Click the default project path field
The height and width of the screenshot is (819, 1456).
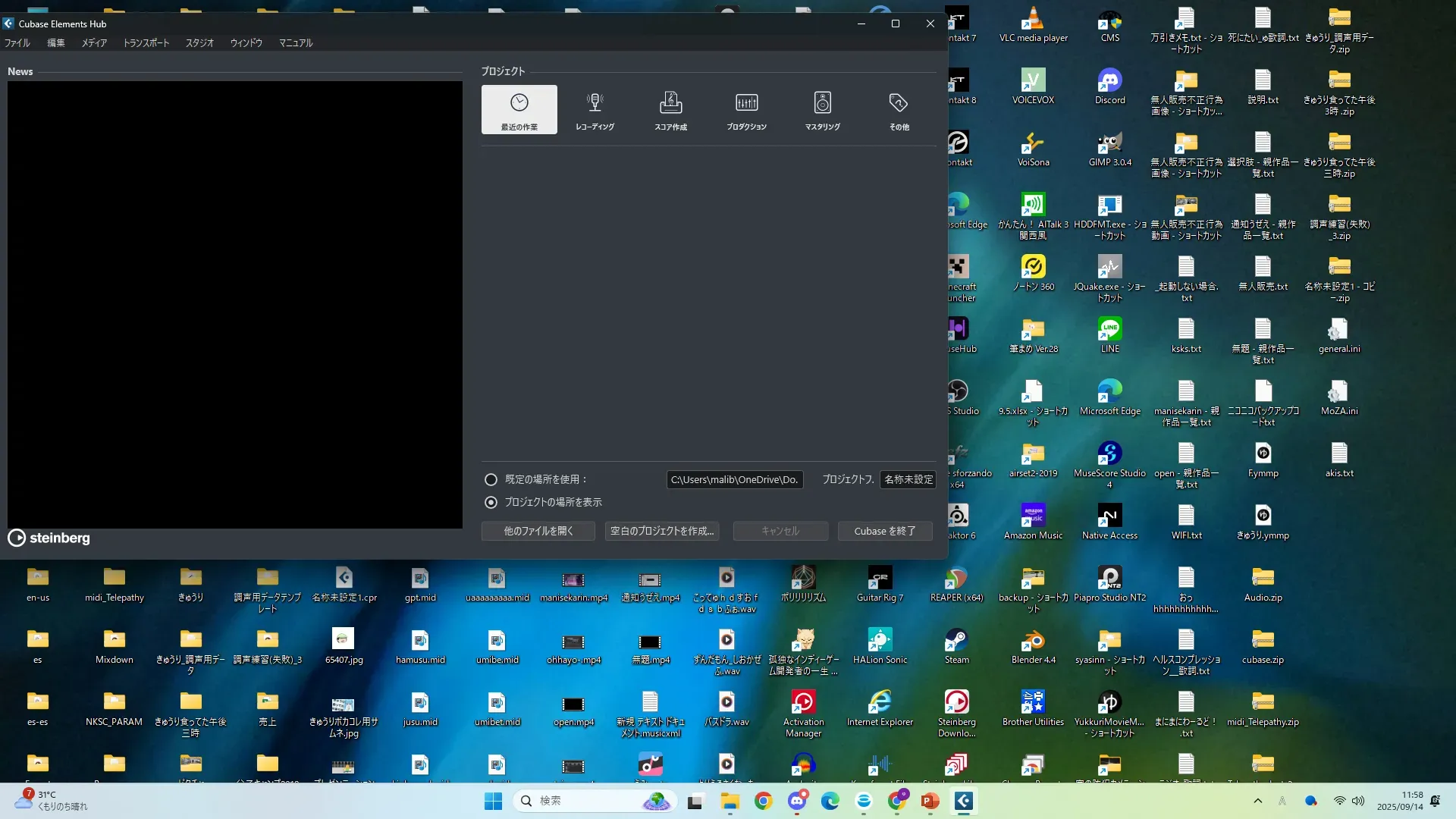tap(734, 479)
